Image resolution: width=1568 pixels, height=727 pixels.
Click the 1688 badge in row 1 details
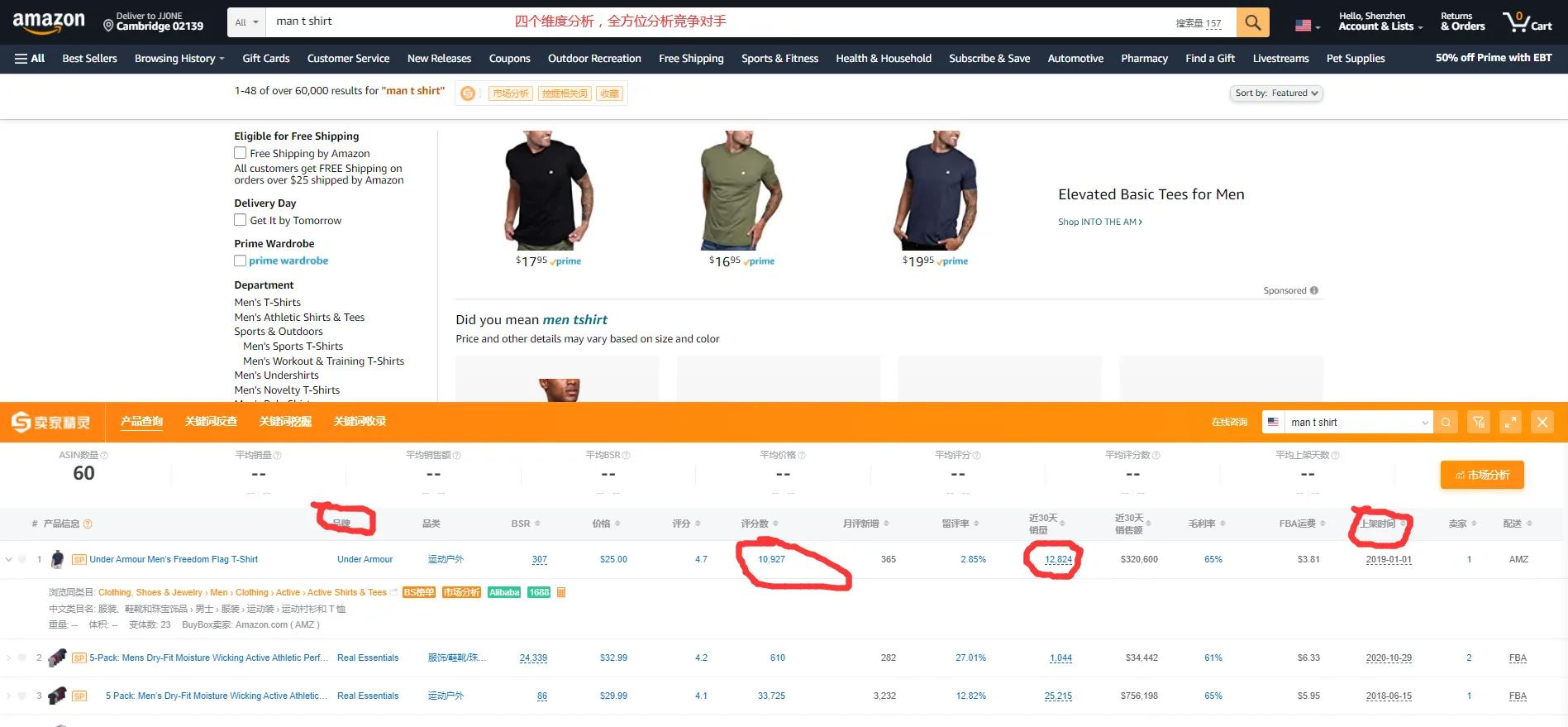point(539,592)
